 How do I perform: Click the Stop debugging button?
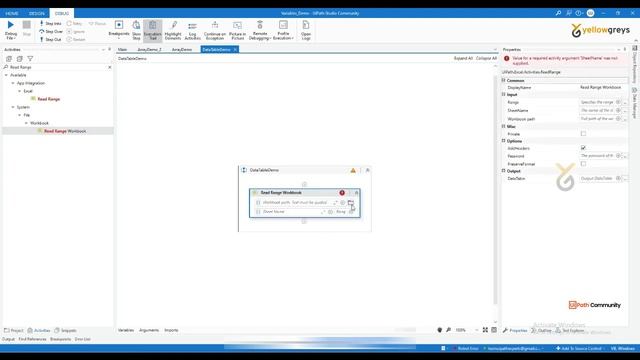coord(27,29)
